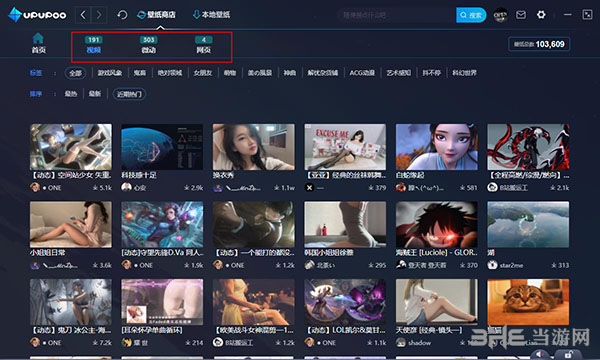Click the 5.1k star rating icon

(x=95, y=188)
